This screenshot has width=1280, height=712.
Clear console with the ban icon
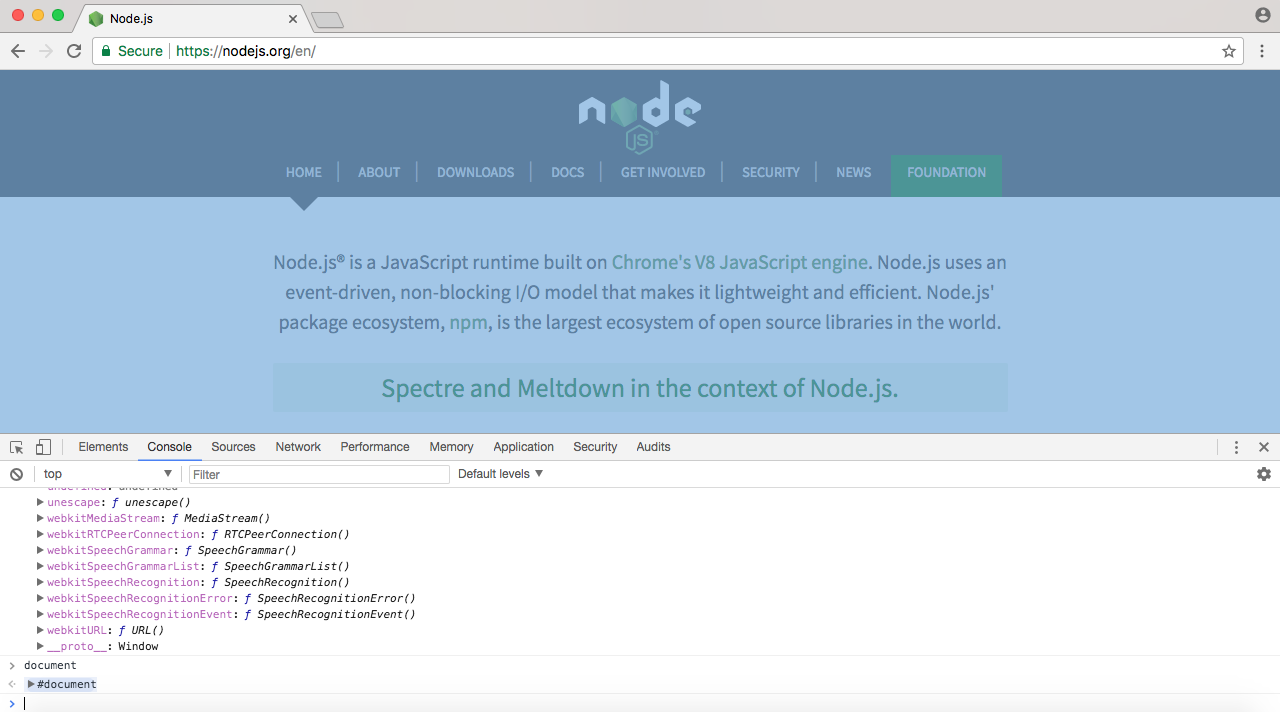(16, 474)
